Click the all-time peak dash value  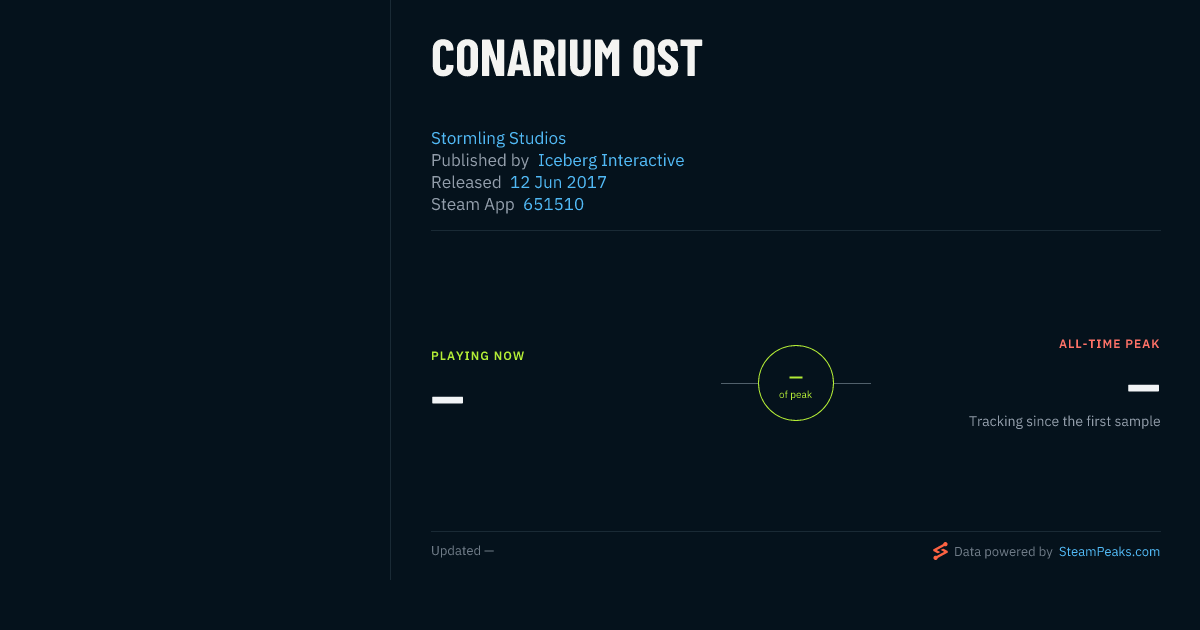pyautogui.click(x=1143, y=388)
